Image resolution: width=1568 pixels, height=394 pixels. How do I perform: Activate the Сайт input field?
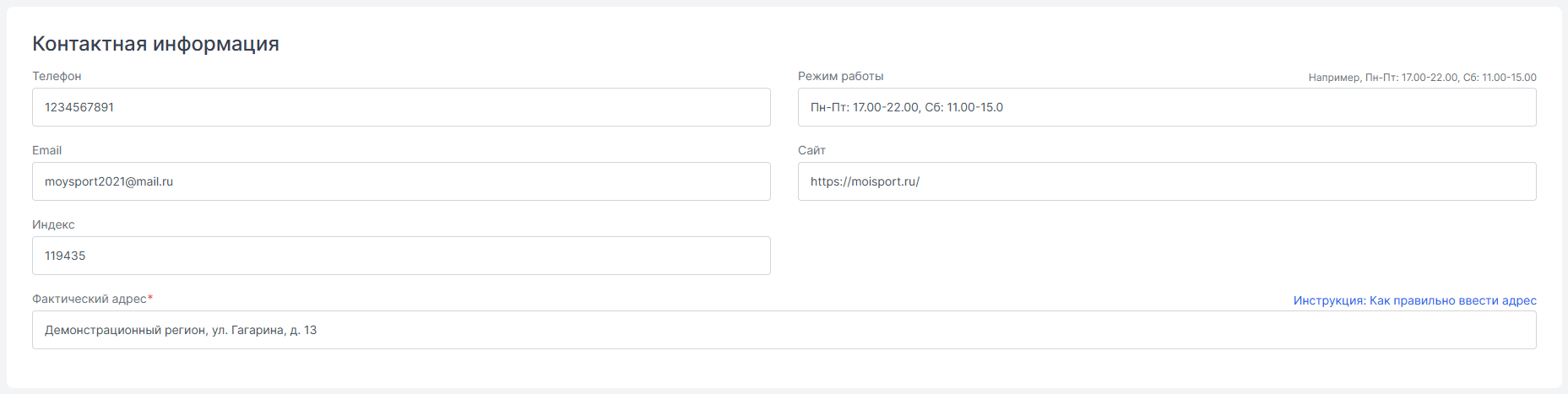[1167, 181]
